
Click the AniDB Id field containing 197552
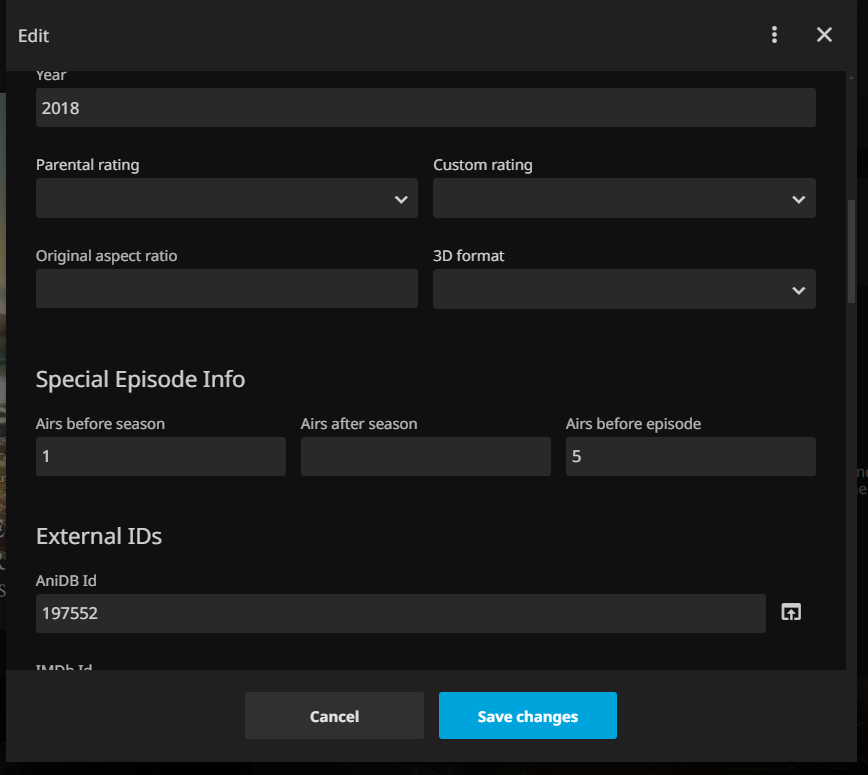400,614
